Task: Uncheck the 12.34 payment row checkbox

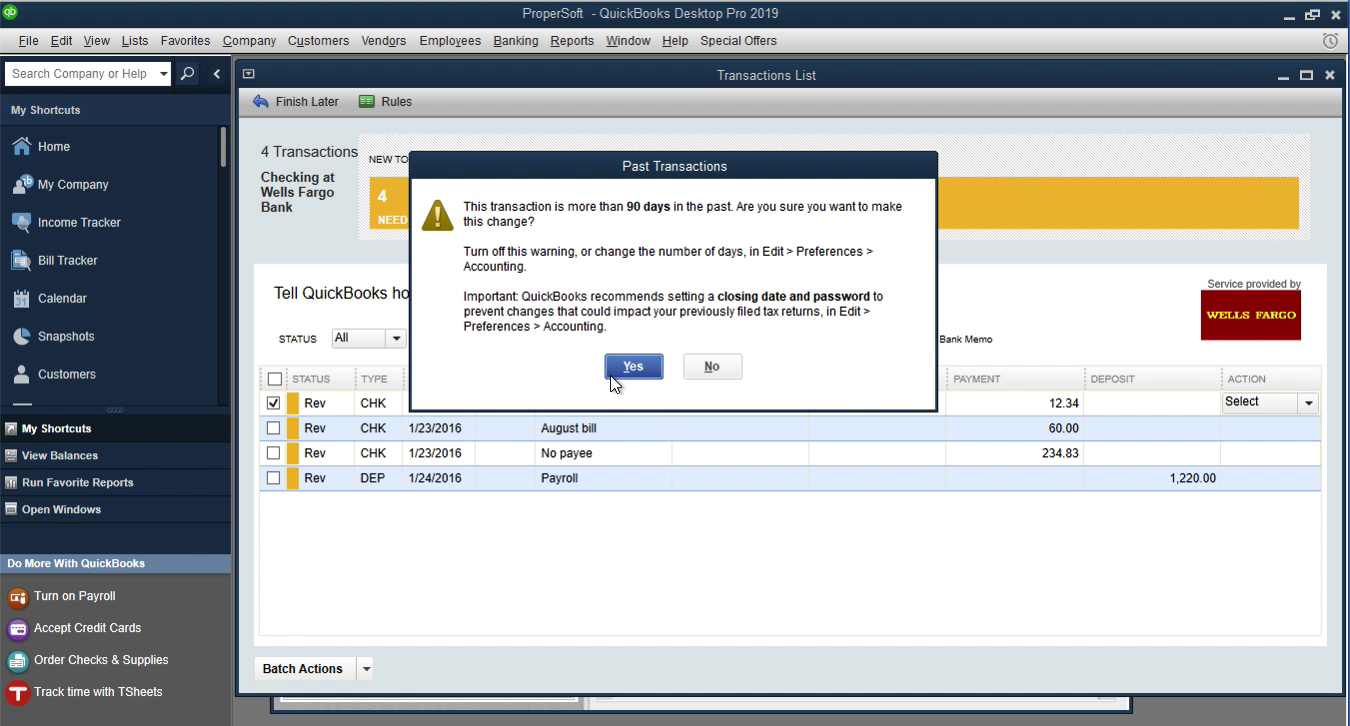Action: (274, 403)
